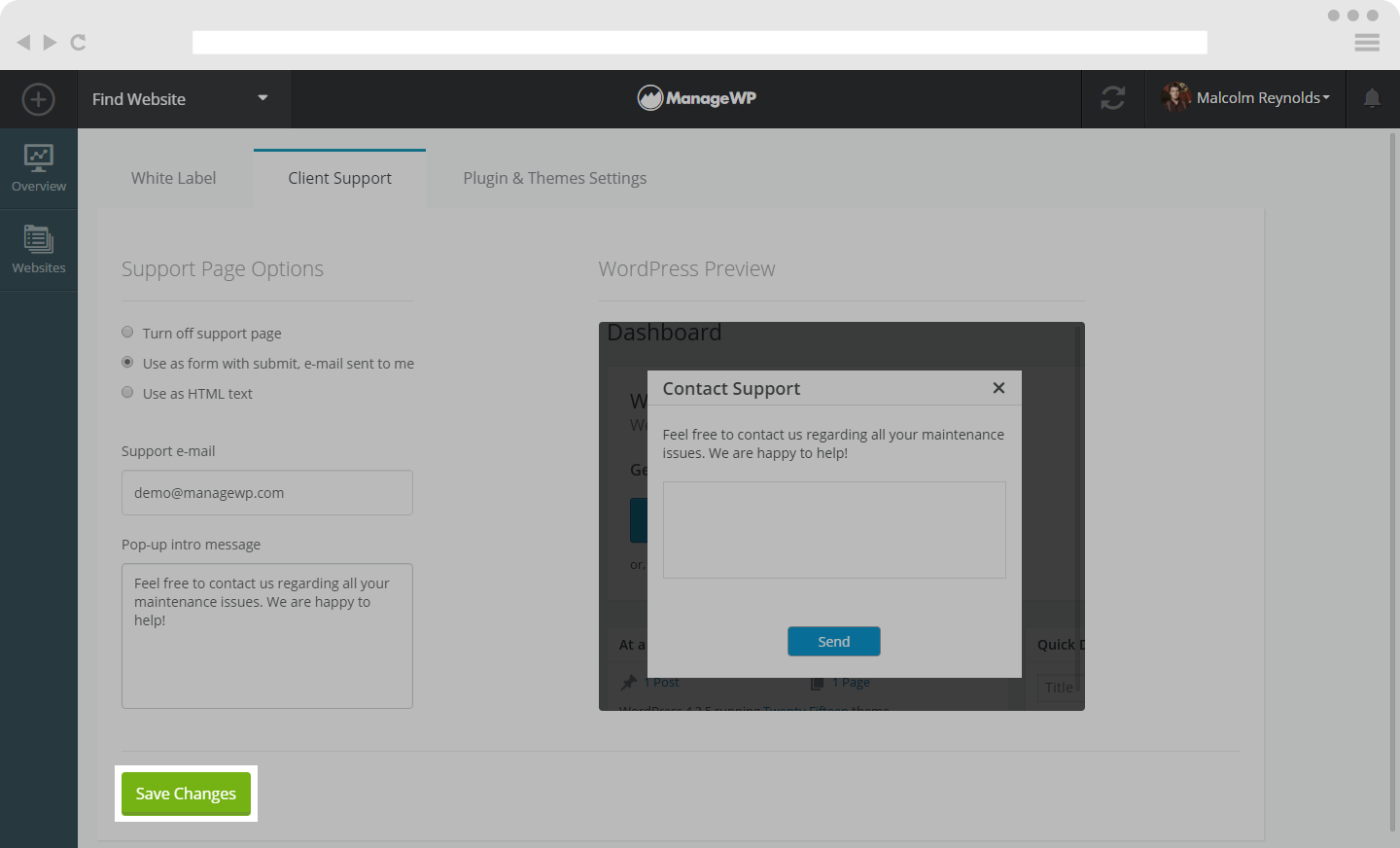Select the Client Support tab
Screen dimensions: 1400x848
(x=339, y=178)
